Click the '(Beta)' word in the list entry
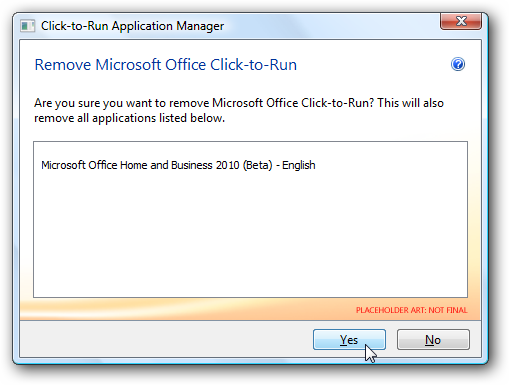This screenshot has height=385, width=509. tap(258, 165)
